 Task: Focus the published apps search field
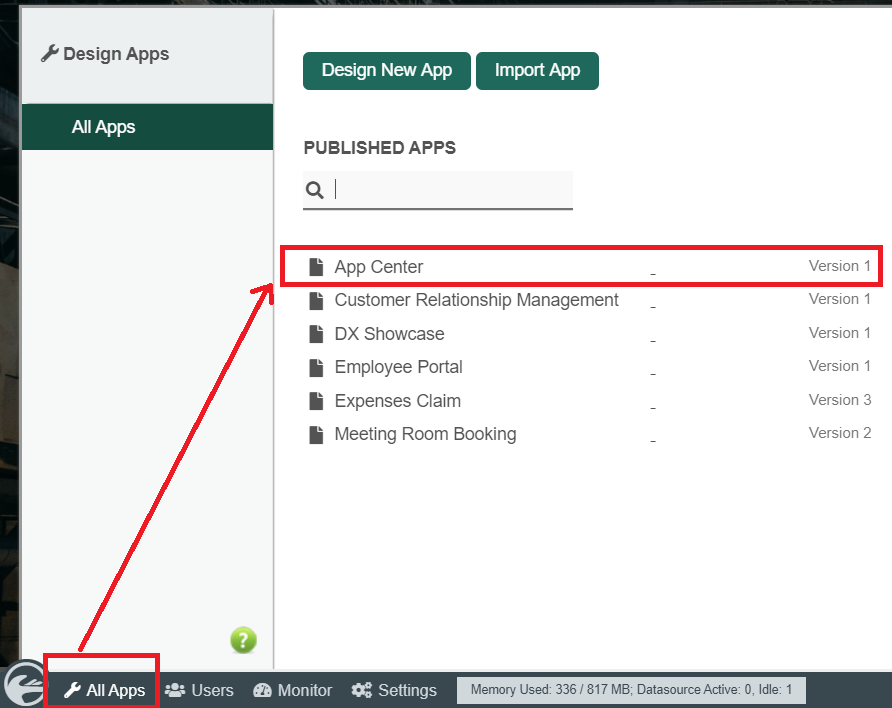click(x=450, y=190)
